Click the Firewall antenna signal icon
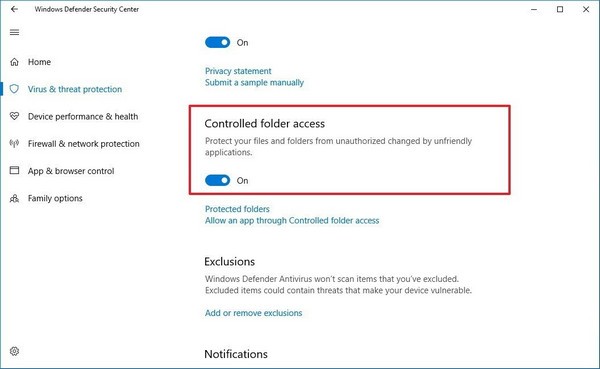 point(15,144)
